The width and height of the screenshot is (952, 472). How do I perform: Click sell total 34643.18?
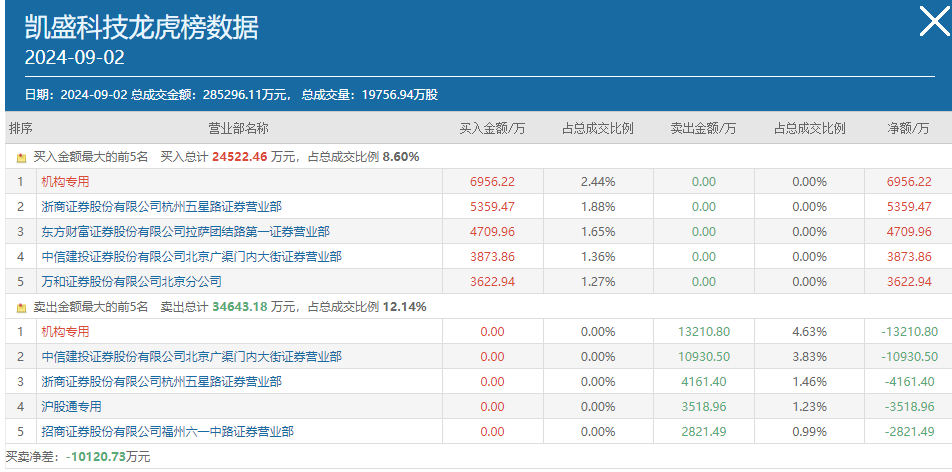pyautogui.click(x=240, y=307)
